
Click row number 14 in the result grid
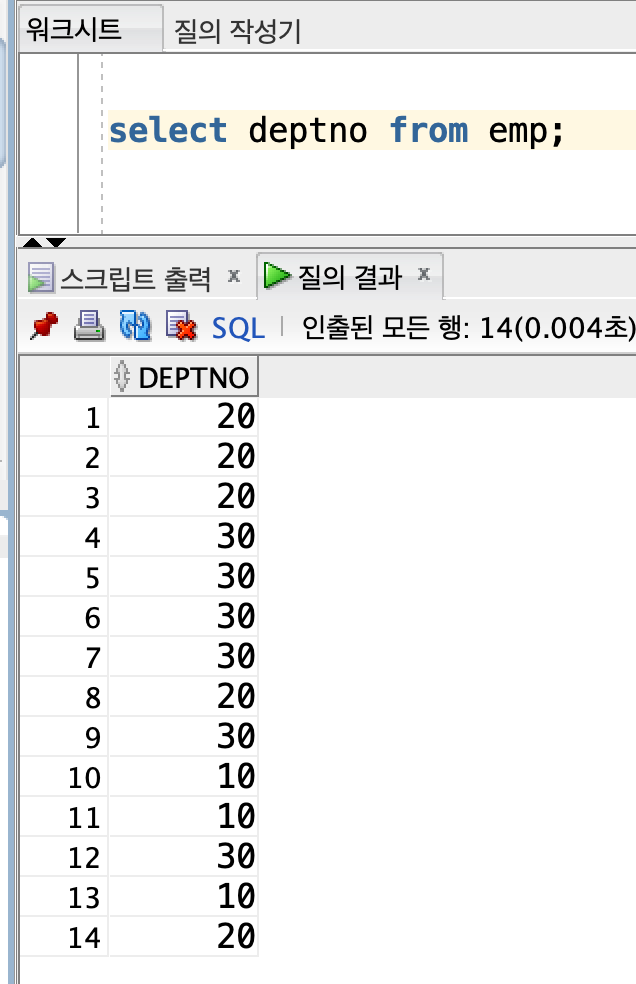64,937
